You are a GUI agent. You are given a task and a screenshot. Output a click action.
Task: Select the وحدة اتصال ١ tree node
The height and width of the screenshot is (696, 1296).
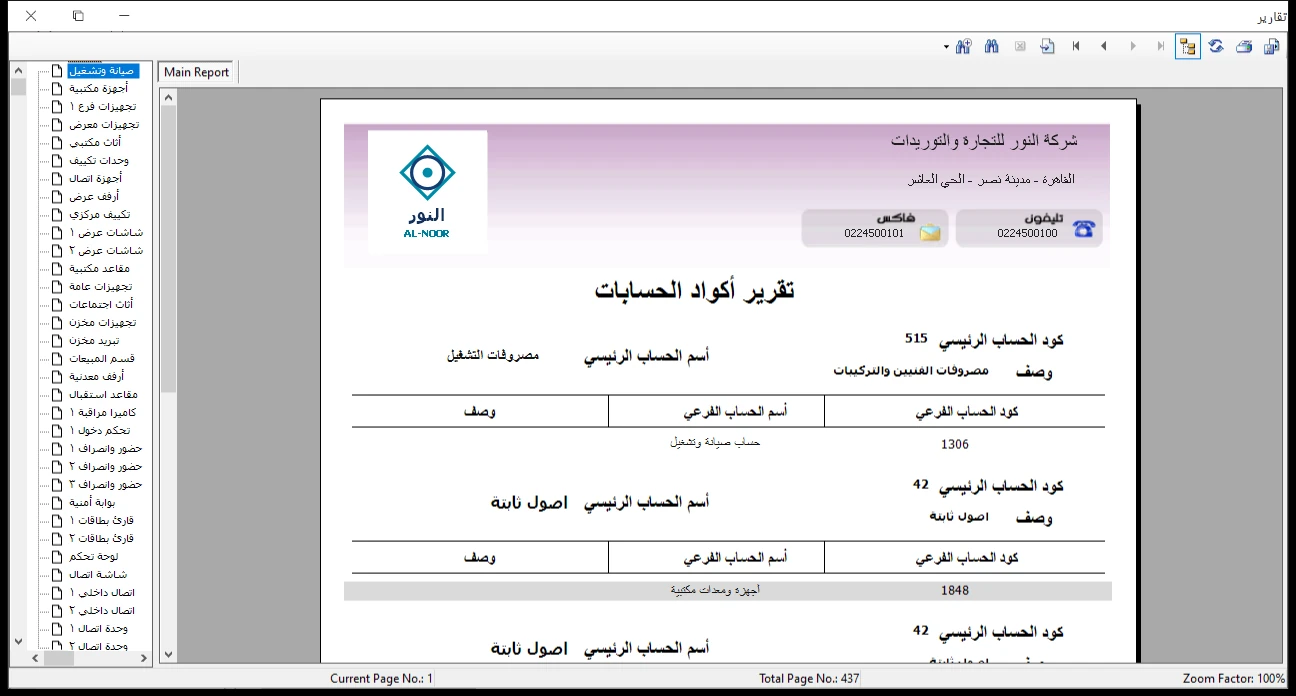(99, 629)
